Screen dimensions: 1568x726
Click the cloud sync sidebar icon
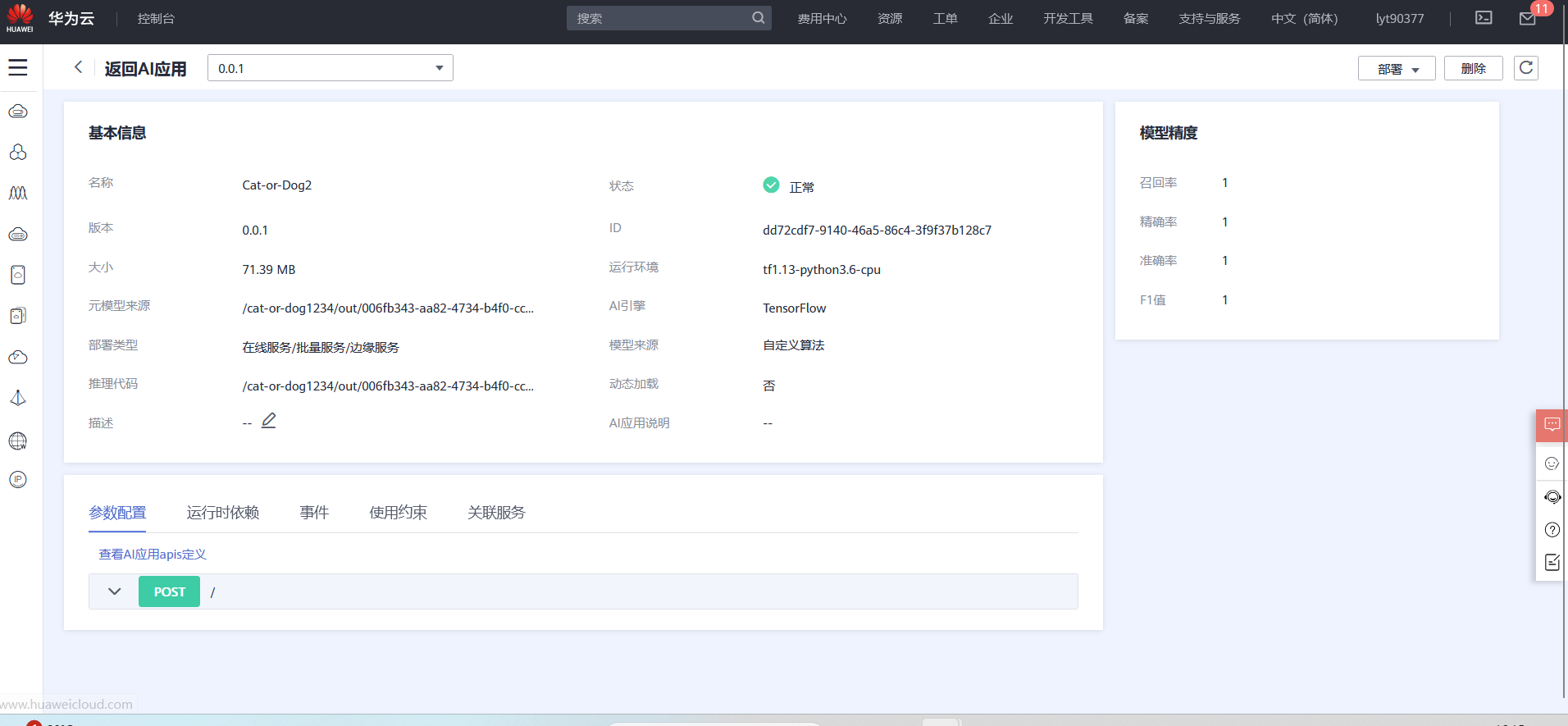coord(18,357)
